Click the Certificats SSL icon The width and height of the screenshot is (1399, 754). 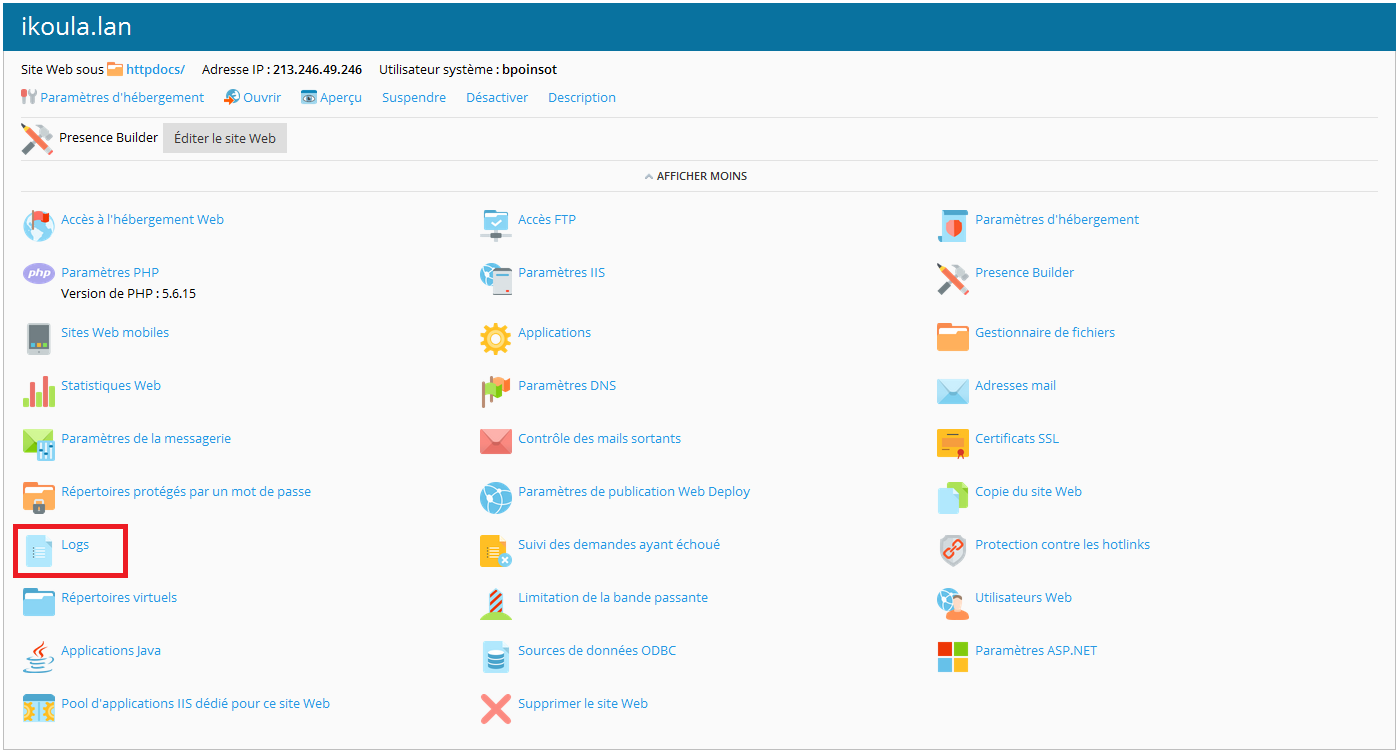click(952, 445)
